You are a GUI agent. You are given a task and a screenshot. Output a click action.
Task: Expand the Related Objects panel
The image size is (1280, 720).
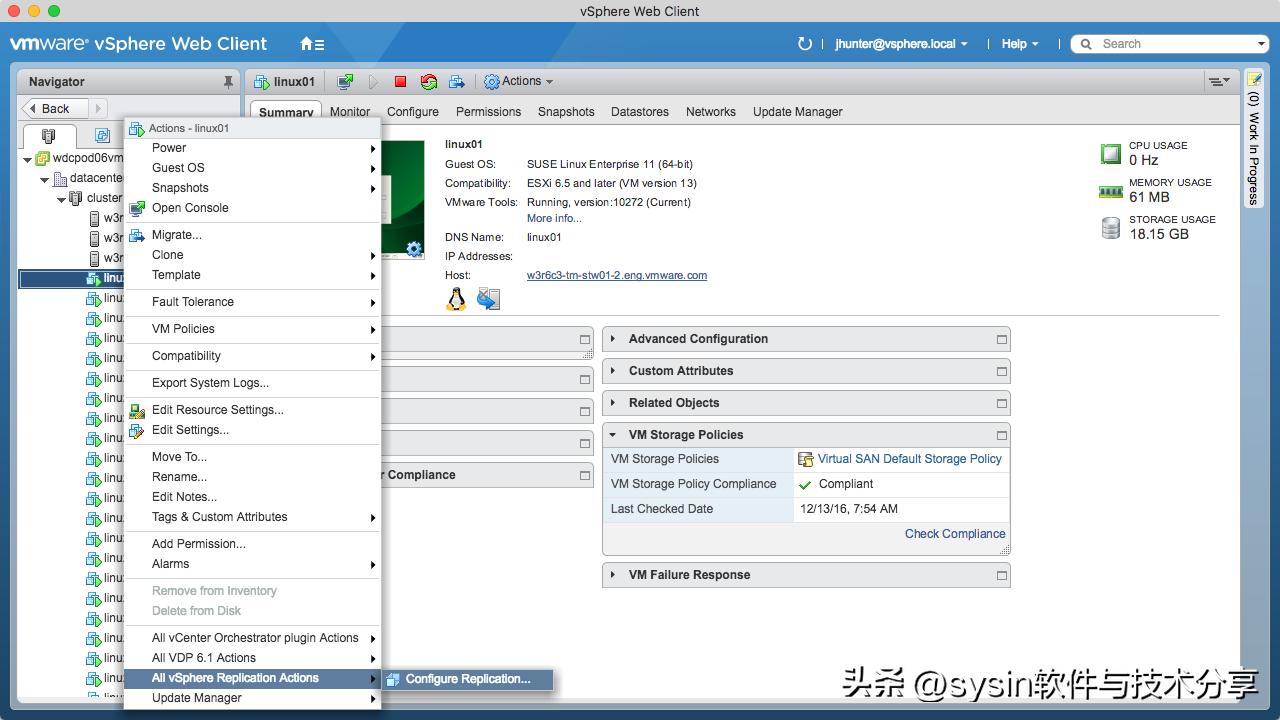coord(613,403)
